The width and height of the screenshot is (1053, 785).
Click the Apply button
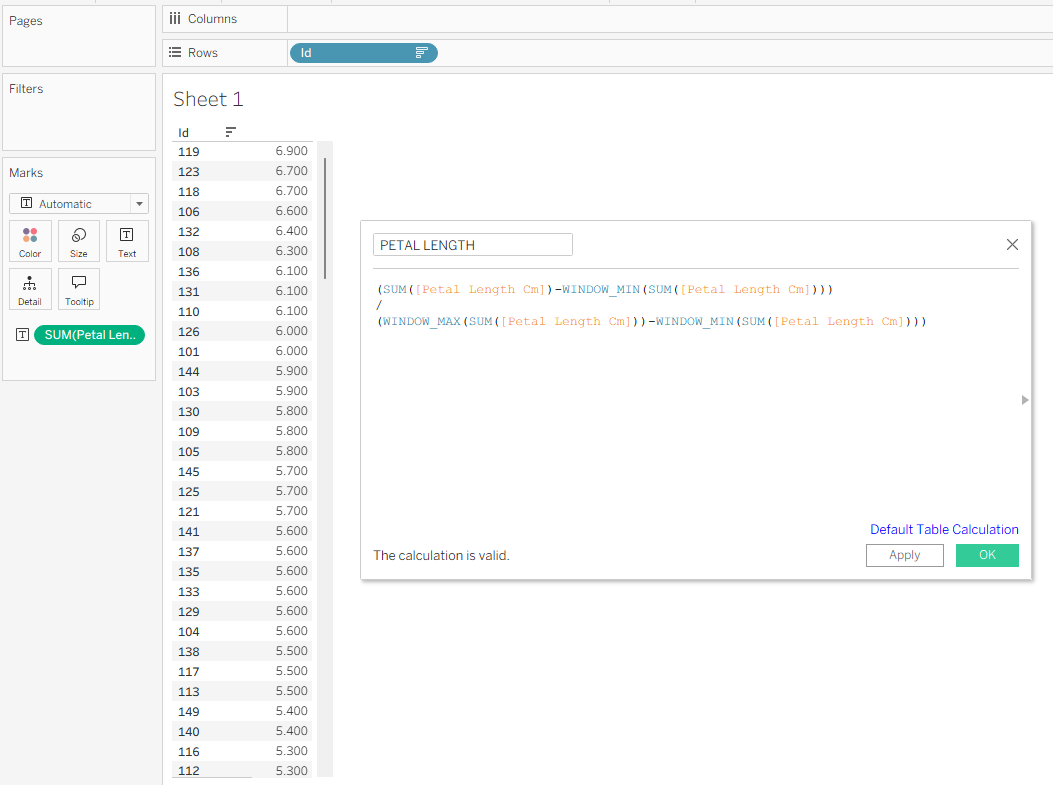(x=904, y=555)
